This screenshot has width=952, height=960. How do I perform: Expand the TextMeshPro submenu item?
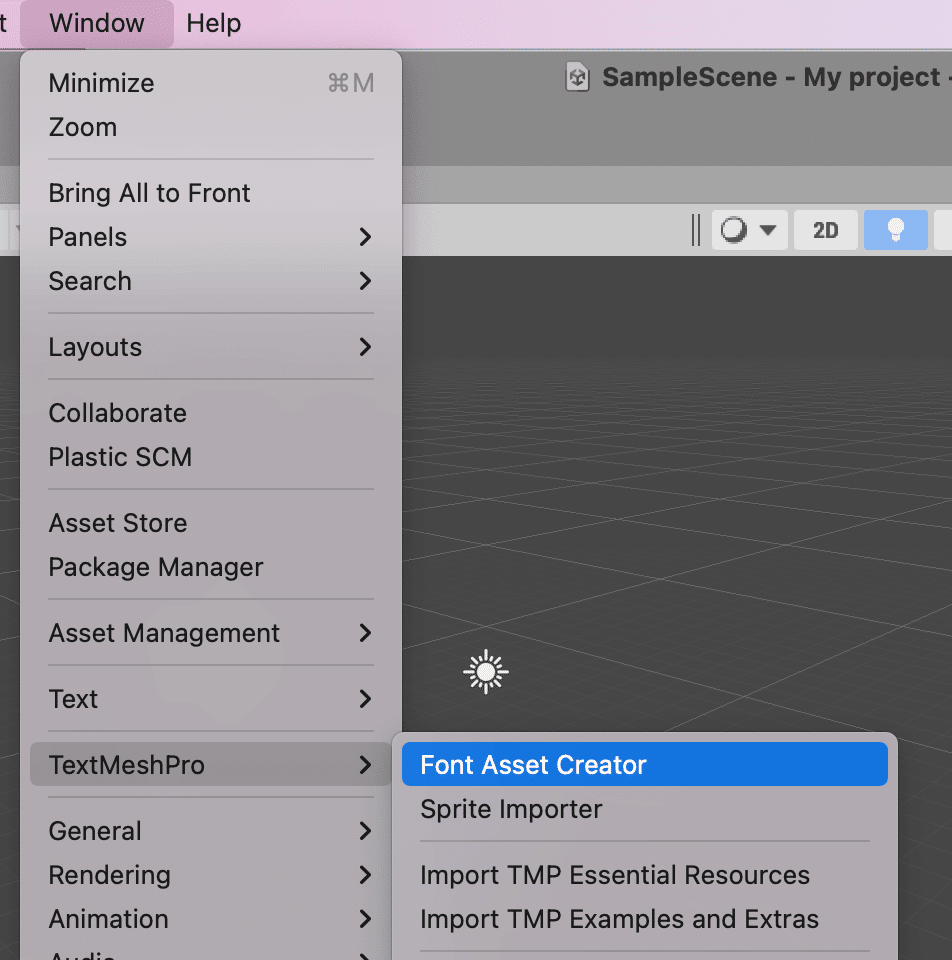click(211, 765)
